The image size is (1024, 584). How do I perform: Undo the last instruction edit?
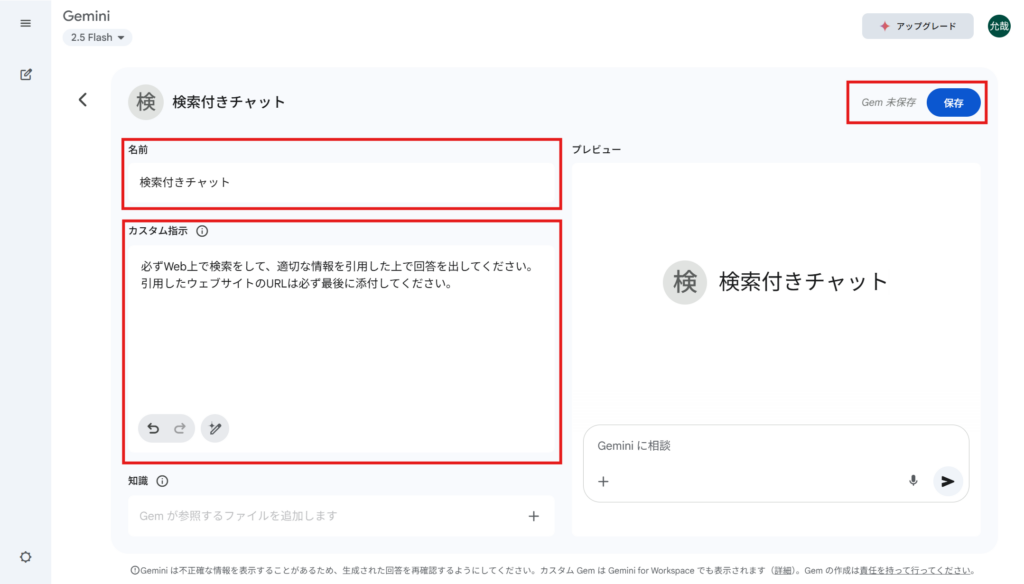pos(153,429)
